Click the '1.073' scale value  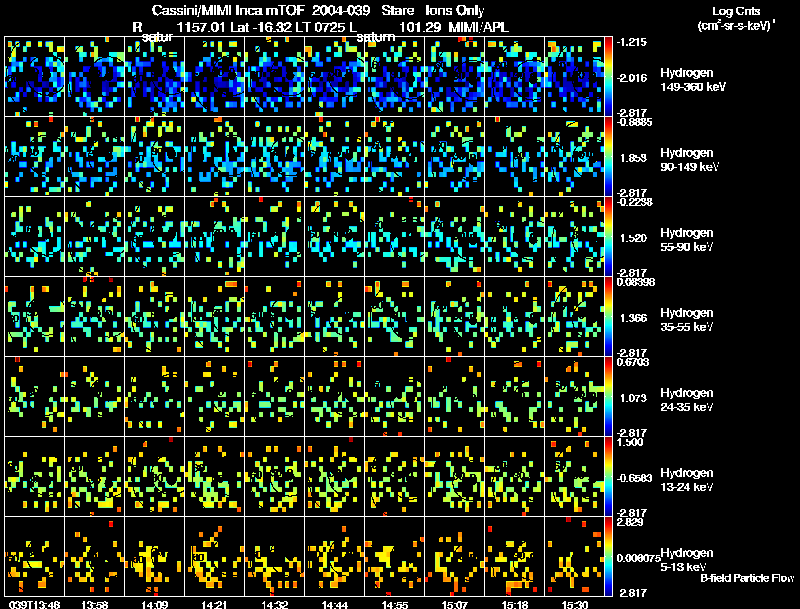click(633, 398)
